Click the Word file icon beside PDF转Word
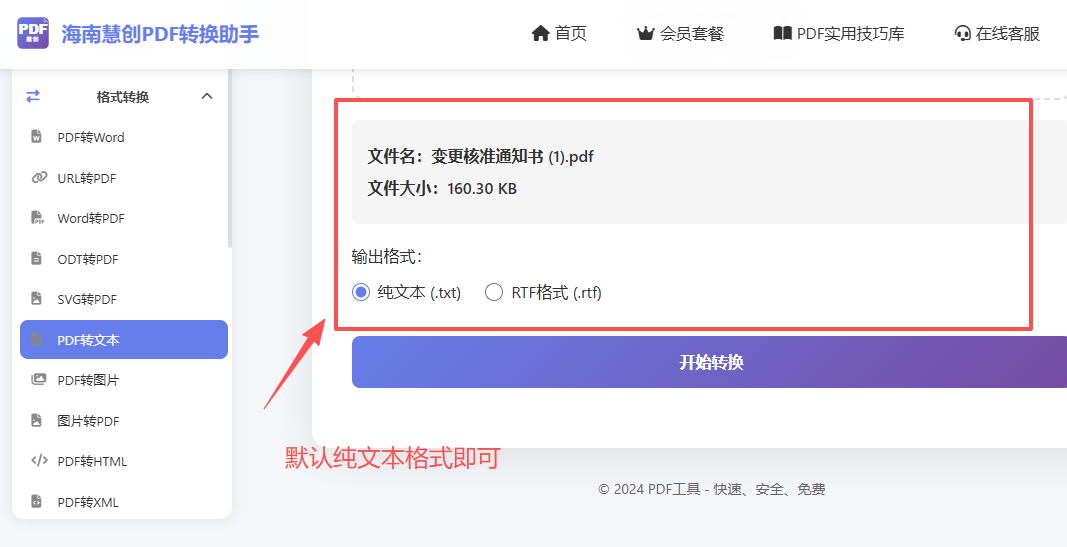This screenshot has width=1067, height=547. [x=37, y=137]
